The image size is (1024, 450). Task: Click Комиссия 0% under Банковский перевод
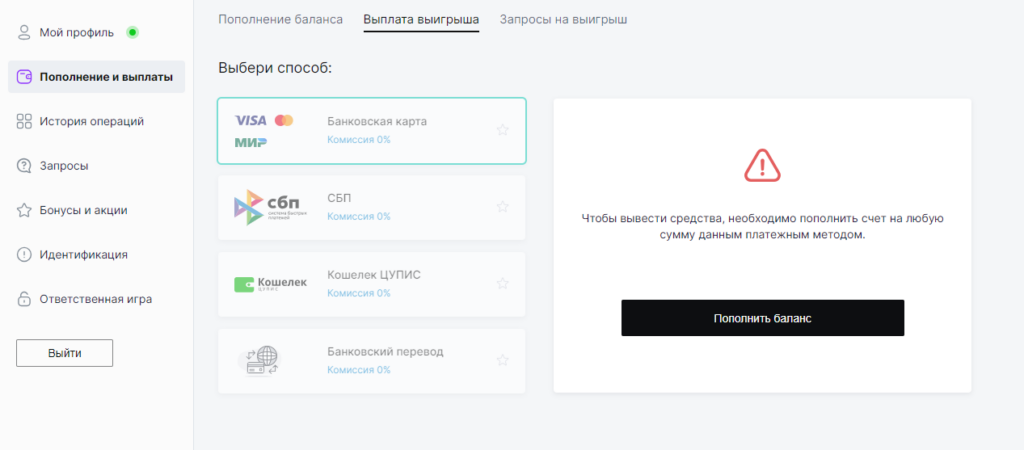(x=359, y=370)
